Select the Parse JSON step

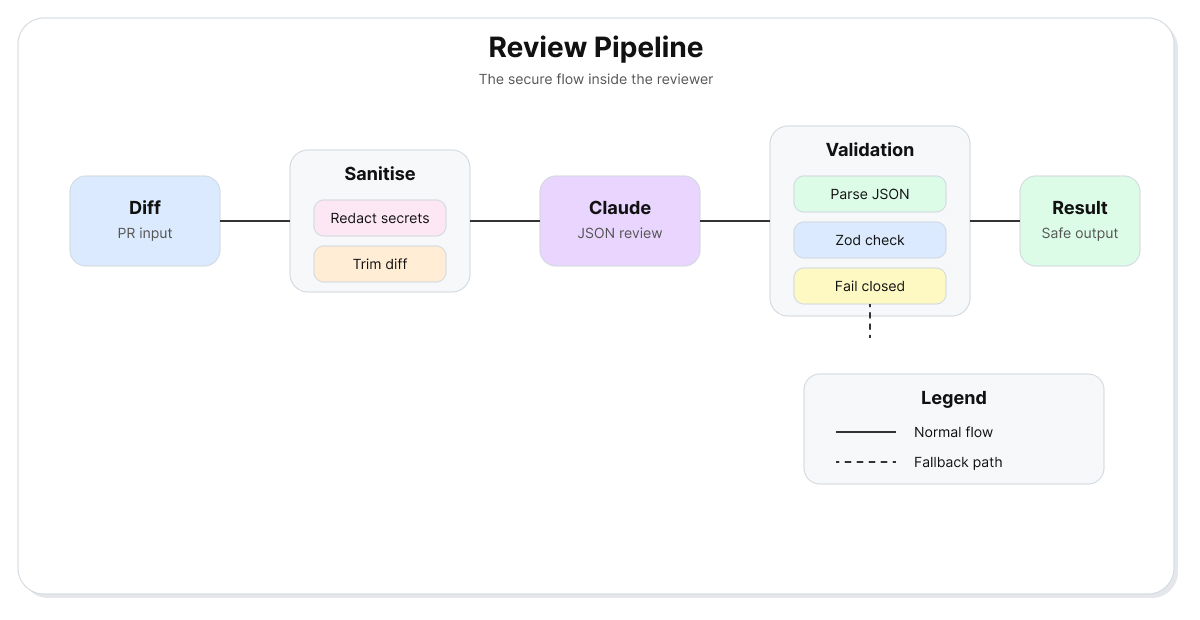870,194
